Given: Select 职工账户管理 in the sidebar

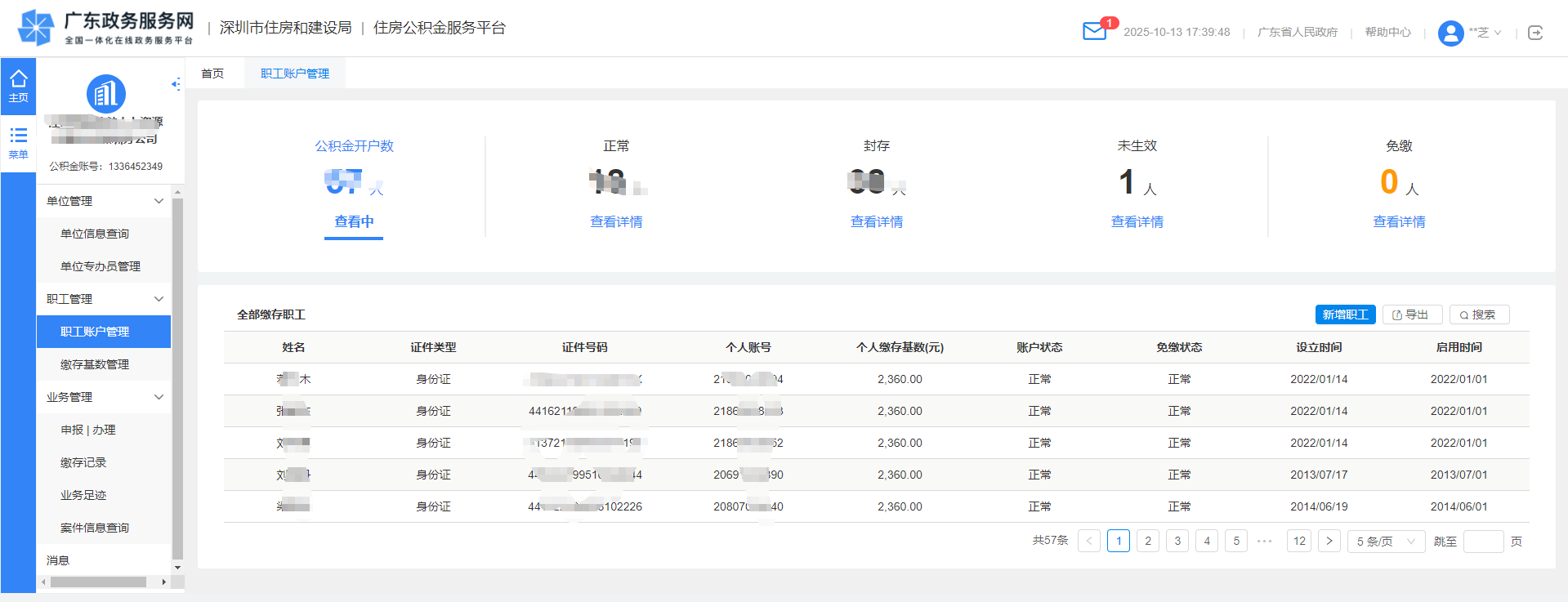Looking at the screenshot, I should click(x=104, y=332).
